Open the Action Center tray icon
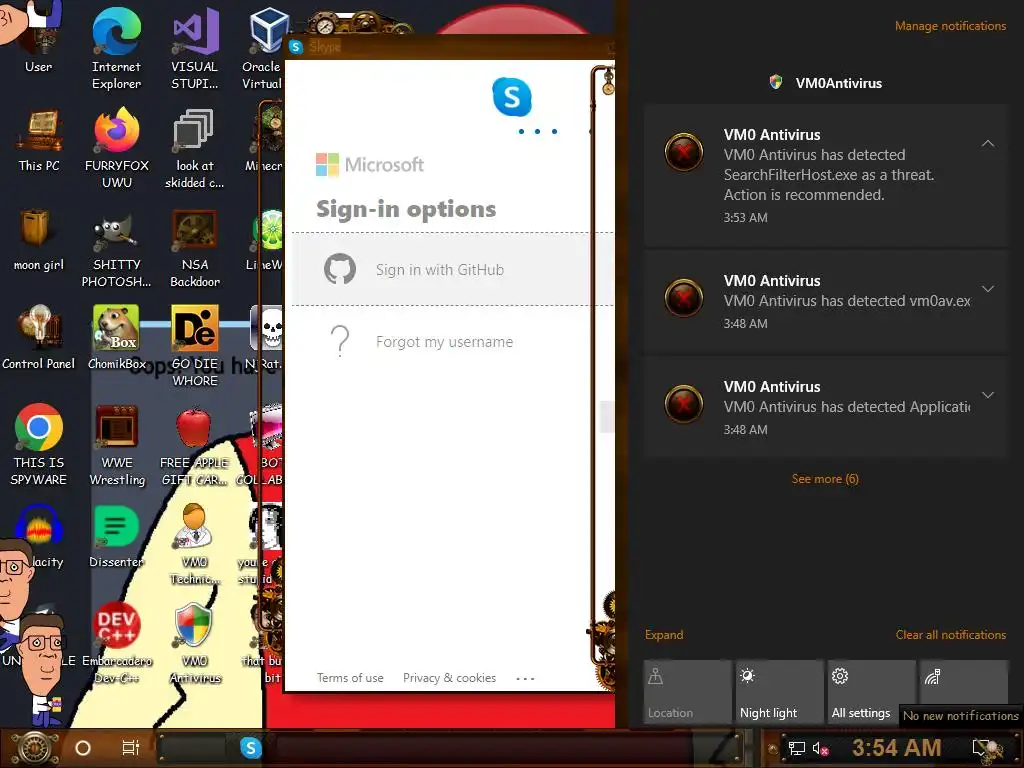The image size is (1024, 768). point(987,748)
